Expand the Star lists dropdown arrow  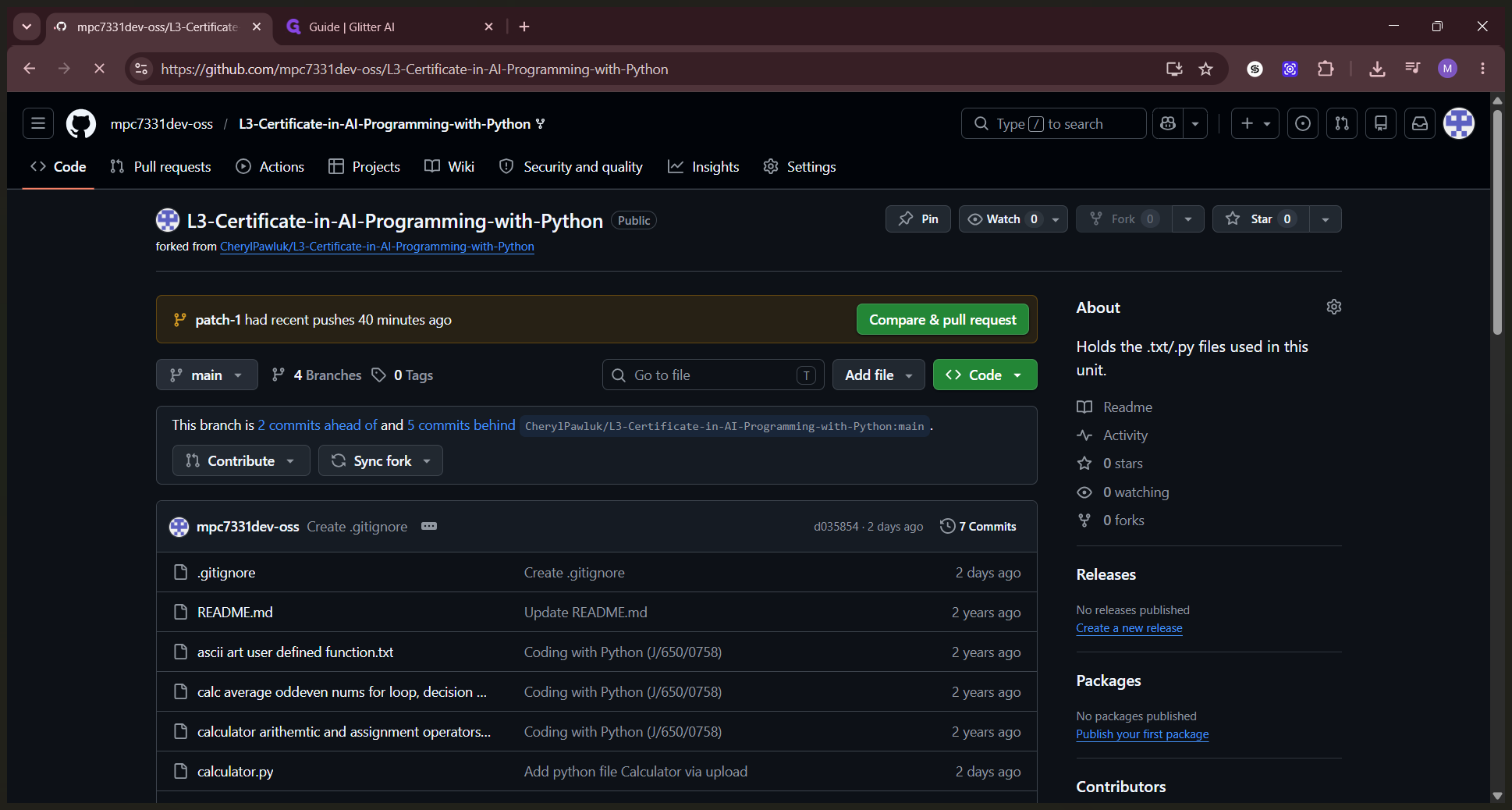click(1325, 219)
